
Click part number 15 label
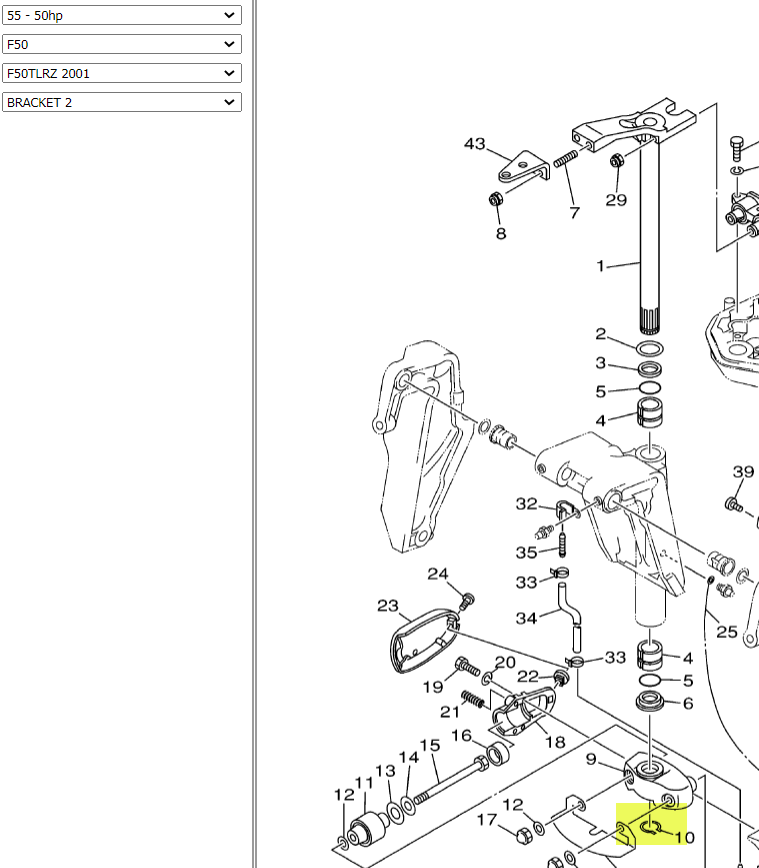coord(430,746)
